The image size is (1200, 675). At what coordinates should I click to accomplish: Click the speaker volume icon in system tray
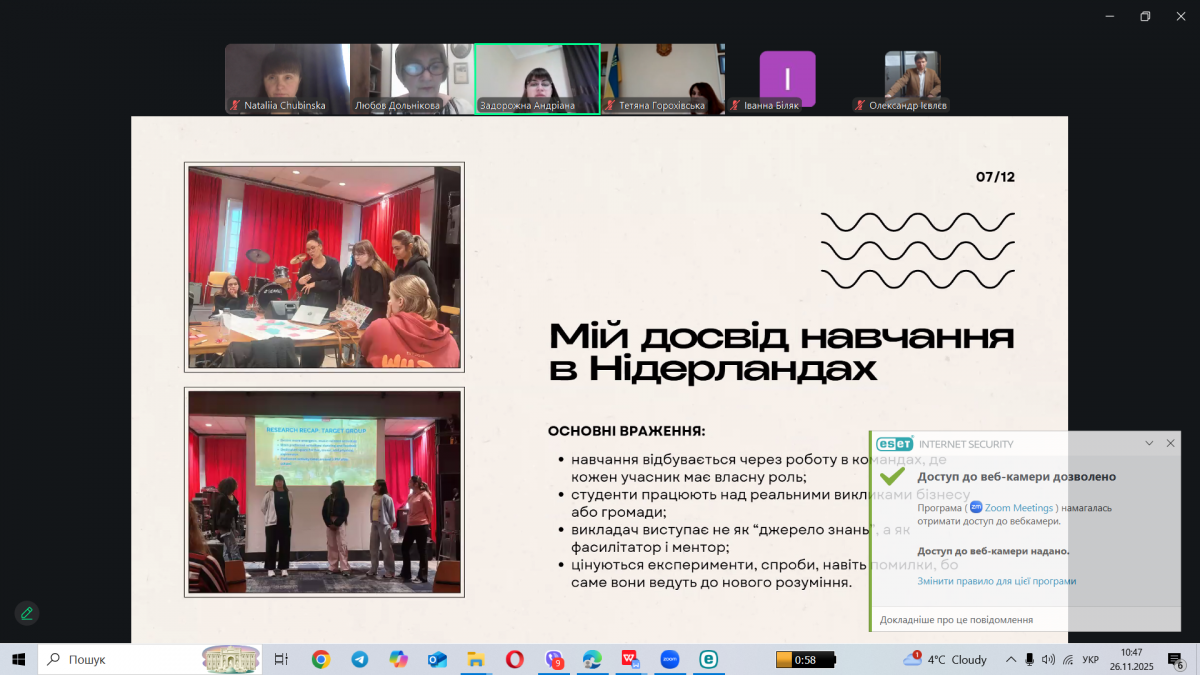(1048, 660)
